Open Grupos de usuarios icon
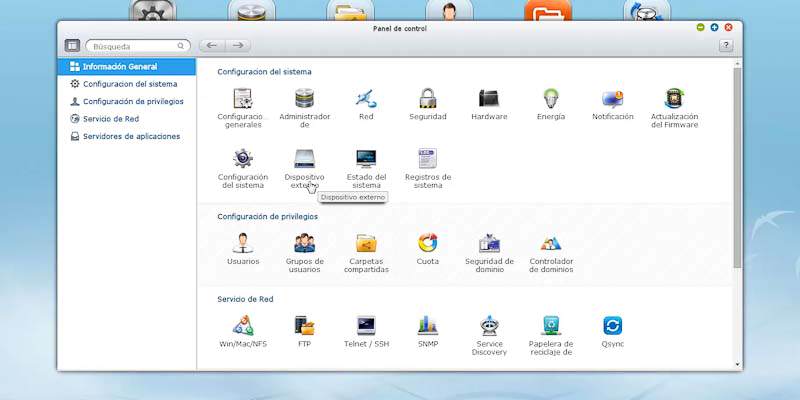Viewport: 800px width, 400px height. coord(305,243)
